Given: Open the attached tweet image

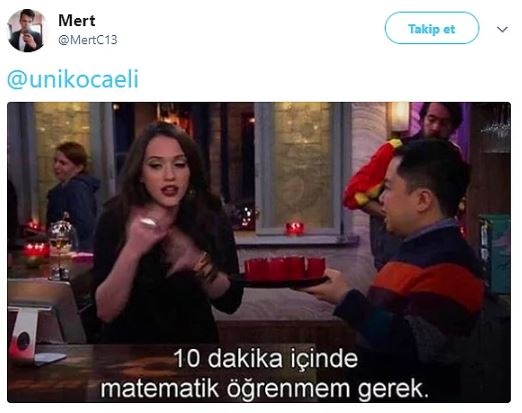Looking at the screenshot, I should click(x=259, y=252).
